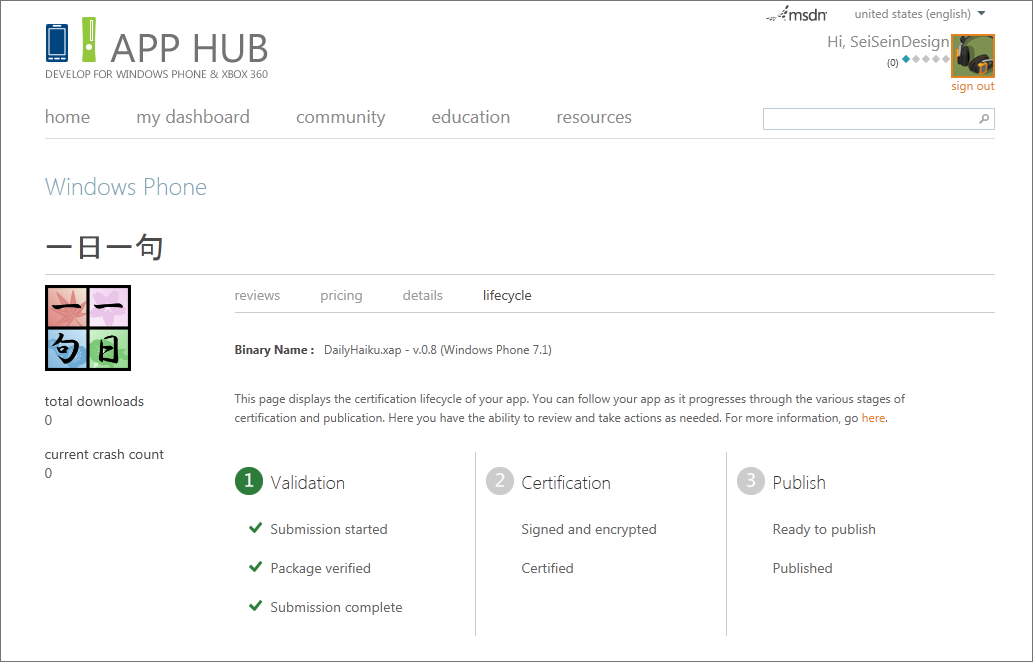
Task: Click the green Xbox console logo icon
Action: pyautogui.click(x=89, y=40)
